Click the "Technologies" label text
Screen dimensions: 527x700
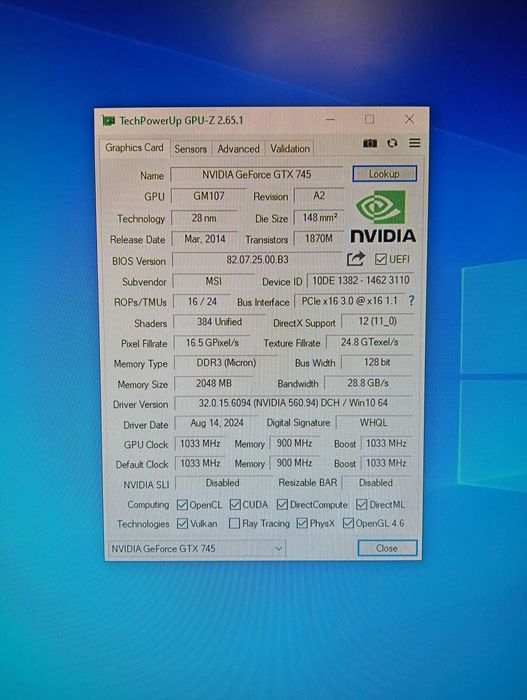[143, 524]
